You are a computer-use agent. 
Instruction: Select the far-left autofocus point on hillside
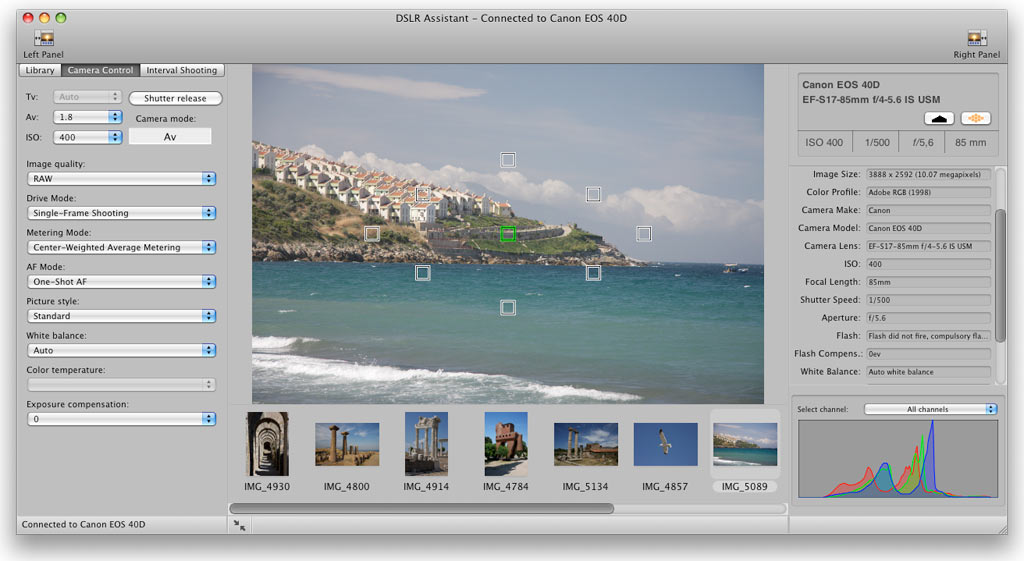tap(372, 234)
